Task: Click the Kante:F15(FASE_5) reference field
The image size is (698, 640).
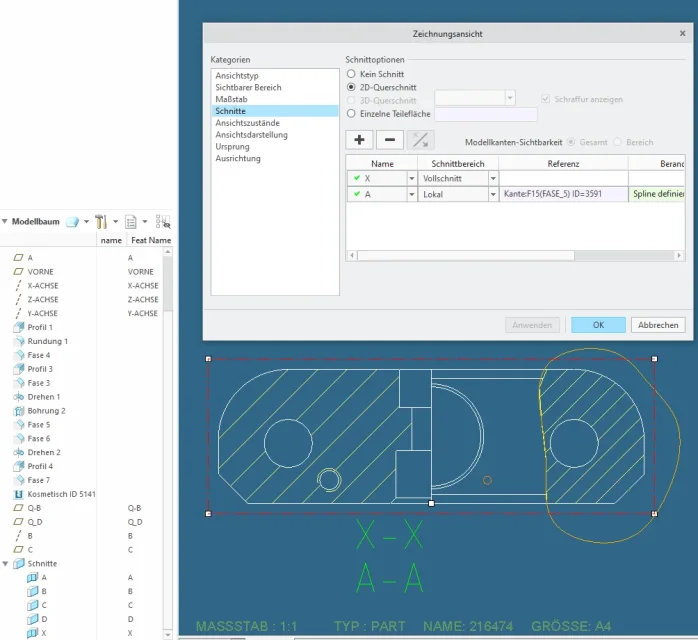Action: tap(563, 194)
